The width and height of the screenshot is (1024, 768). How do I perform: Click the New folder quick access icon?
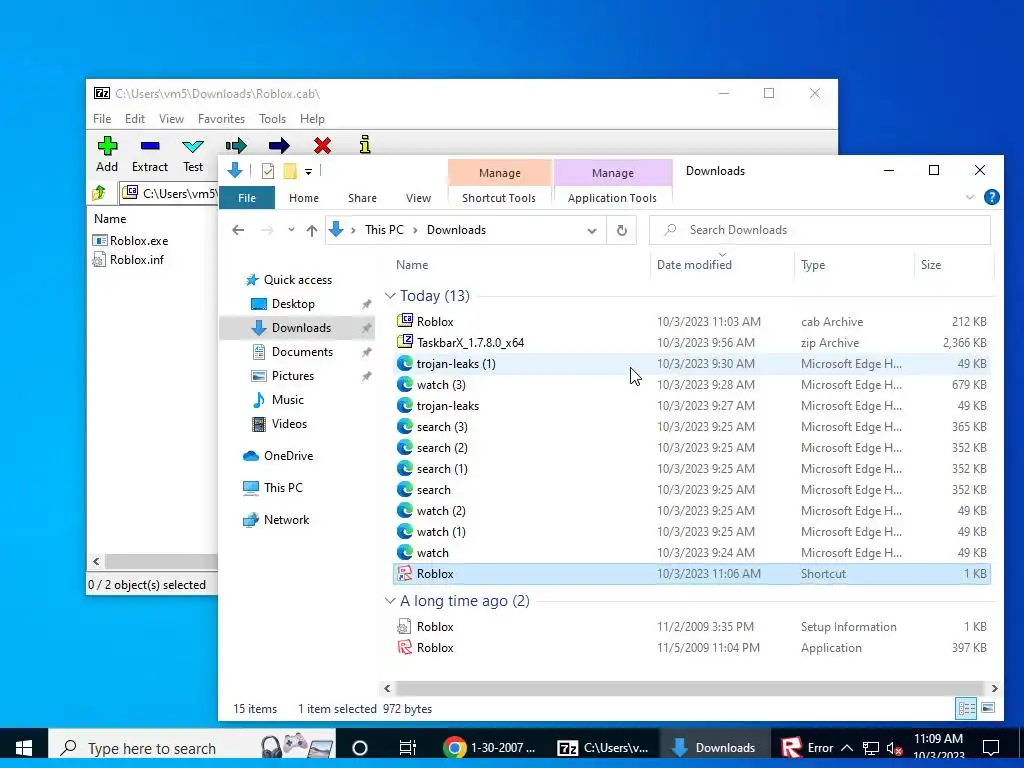[290, 171]
